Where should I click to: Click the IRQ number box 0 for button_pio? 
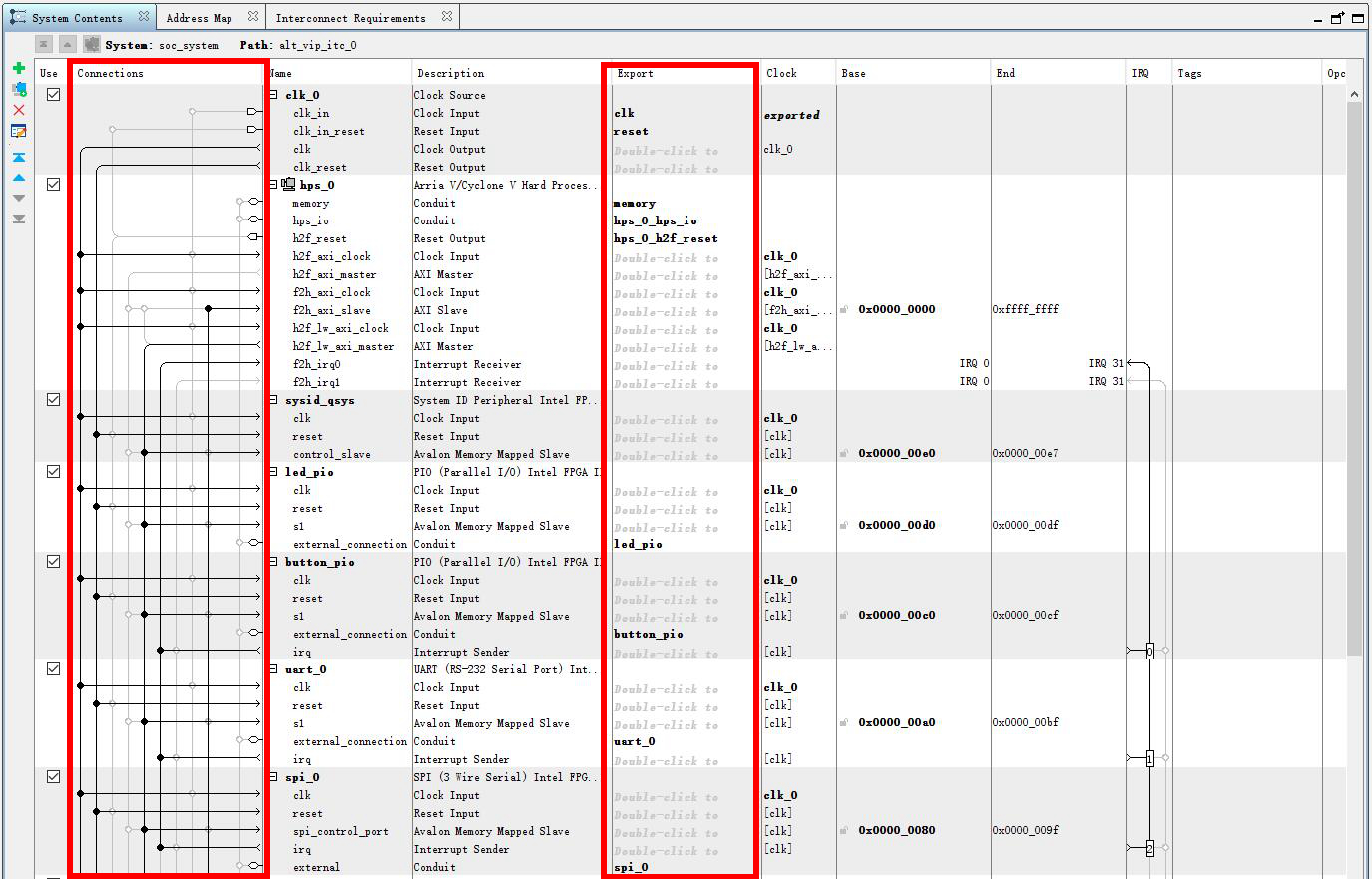tap(1149, 651)
